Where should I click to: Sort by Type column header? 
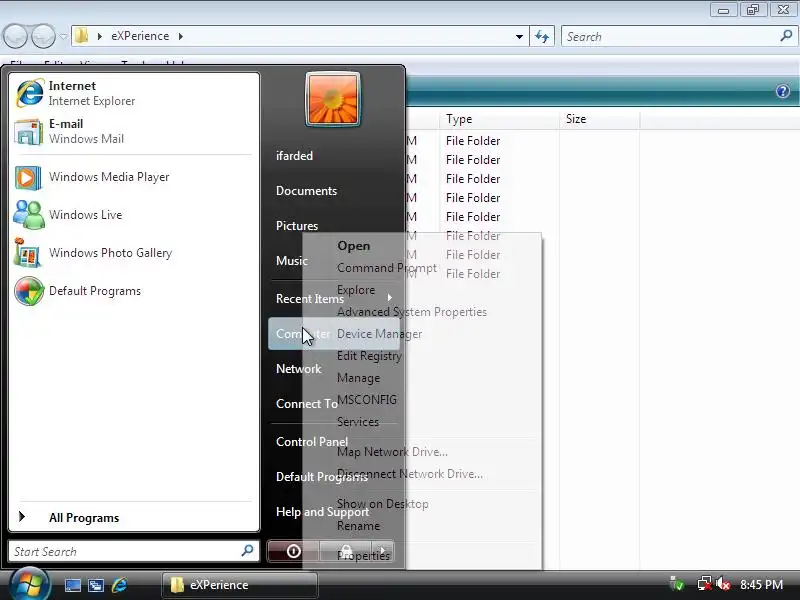click(499, 119)
